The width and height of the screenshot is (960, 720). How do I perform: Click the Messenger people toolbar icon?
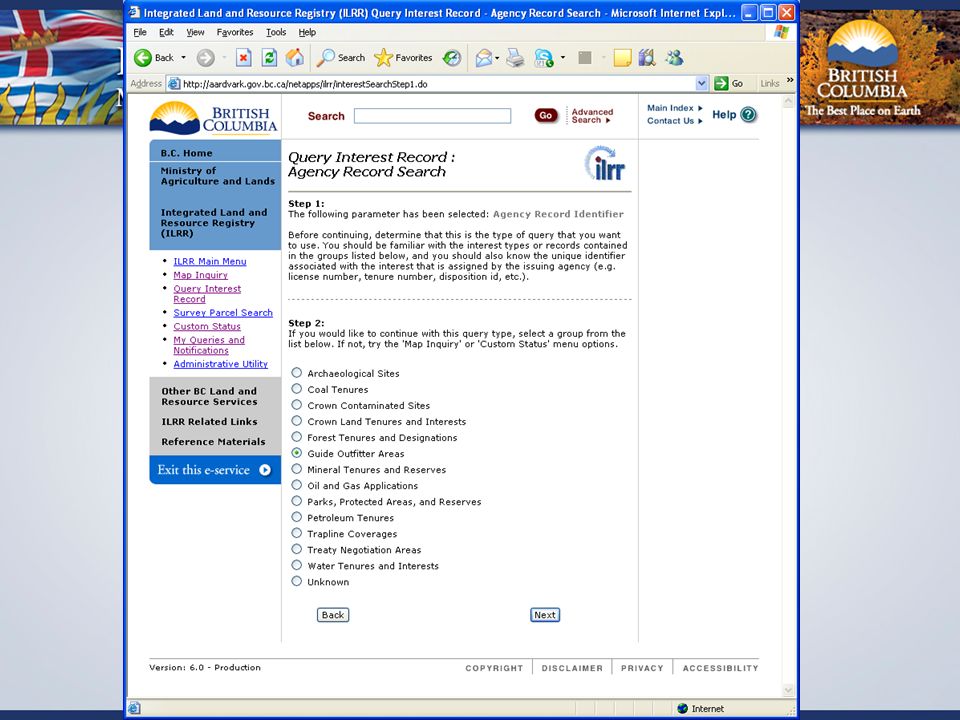[675, 58]
